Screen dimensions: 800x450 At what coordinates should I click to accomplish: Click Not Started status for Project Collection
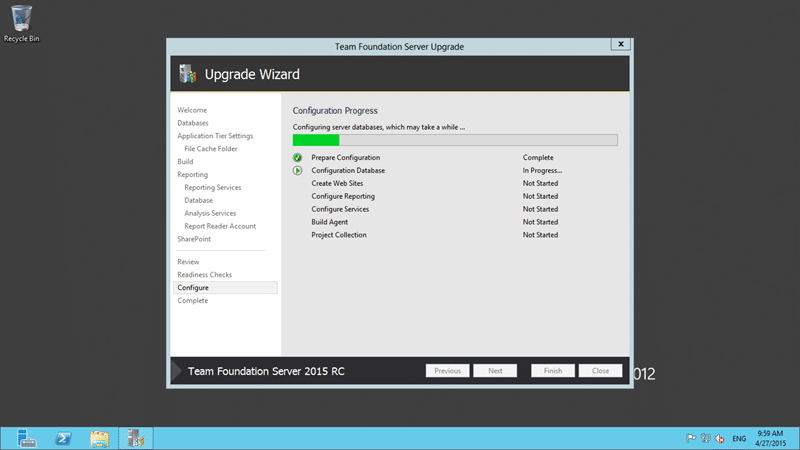540,235
